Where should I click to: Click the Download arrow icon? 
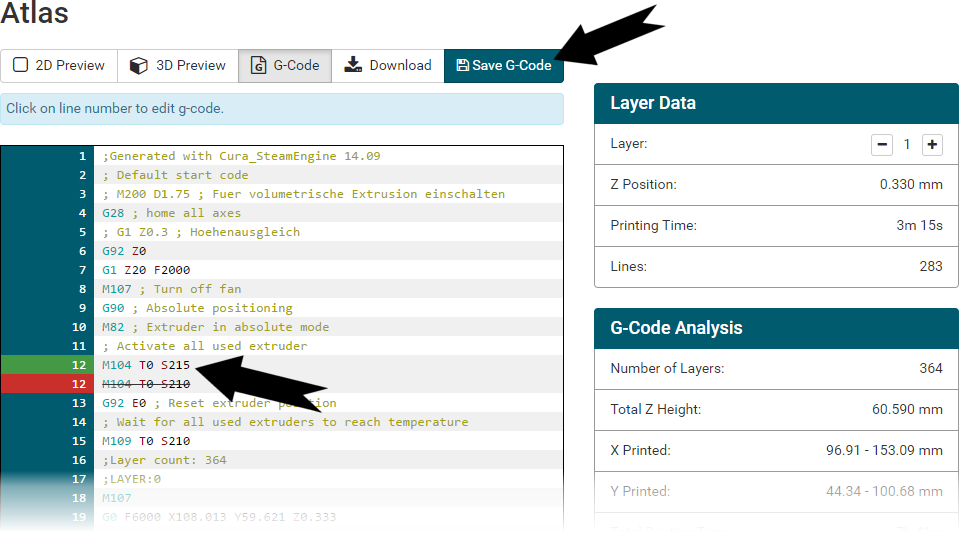(x=353, y=66)
